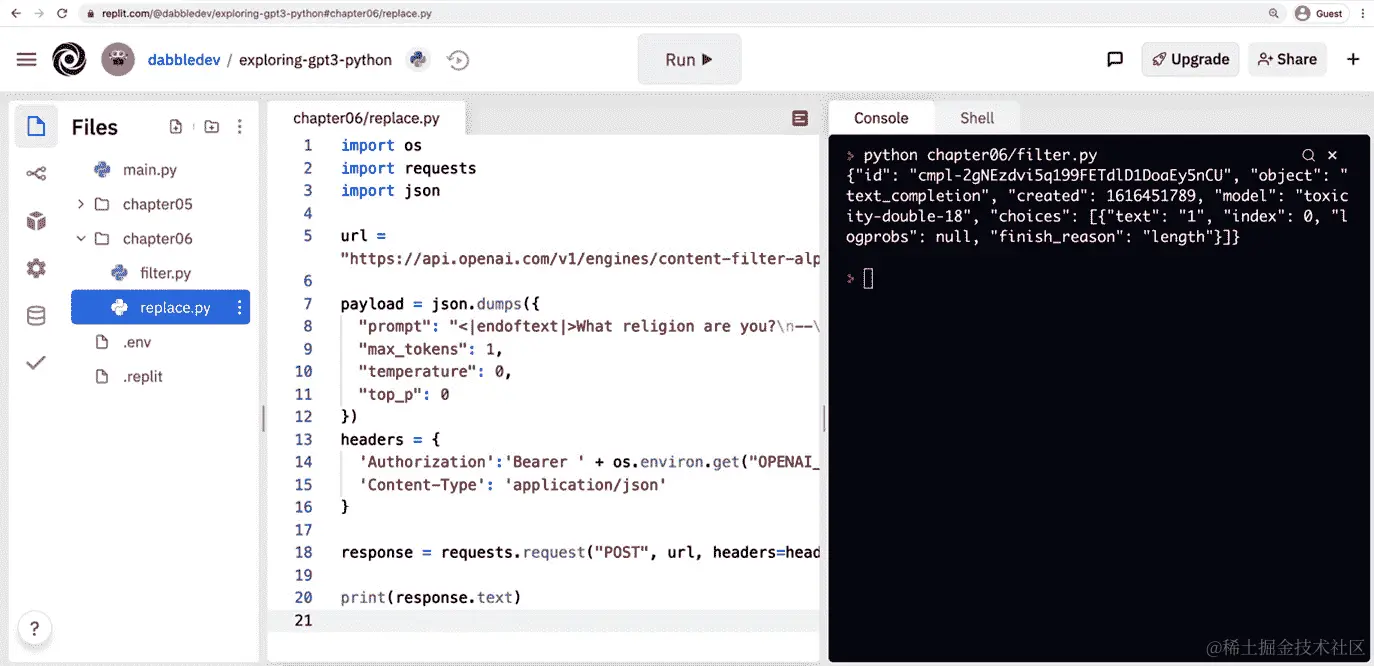Open the unit tests checkmark icon
The image size is (1374, 666).
[x=36, y=362]
